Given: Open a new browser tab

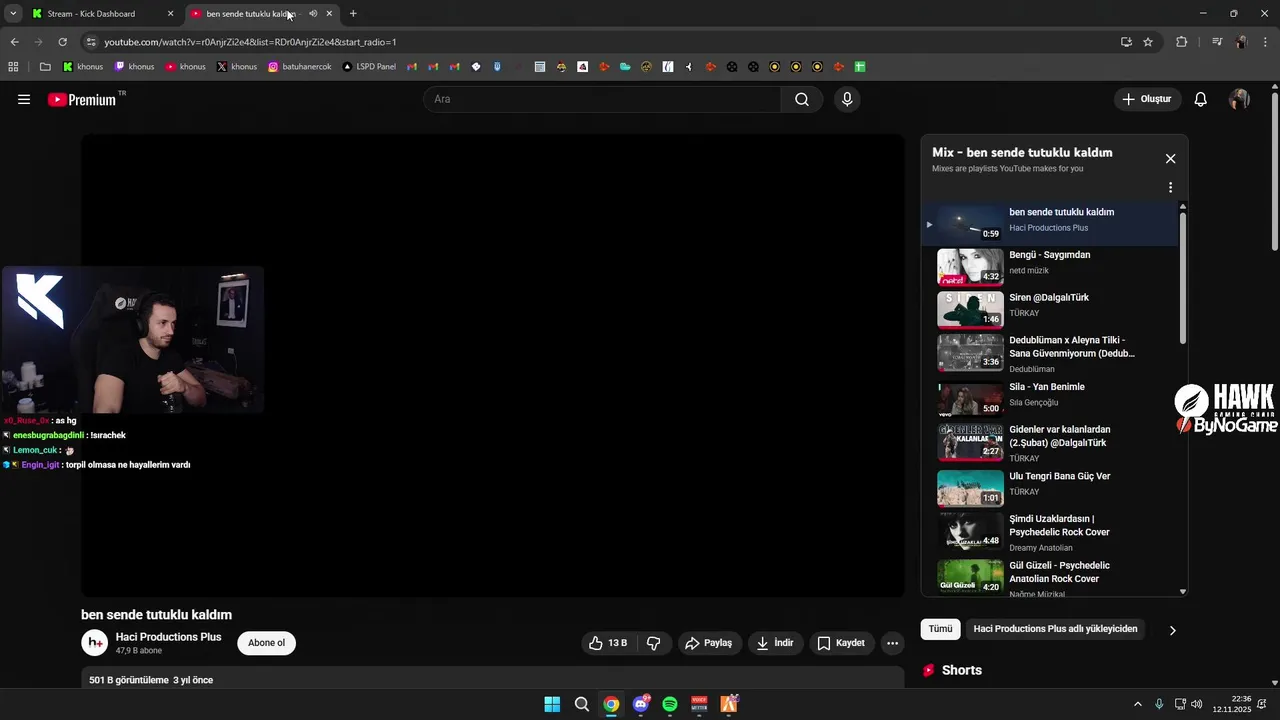Looking at the screenshot, I should [x=353, y=14].
